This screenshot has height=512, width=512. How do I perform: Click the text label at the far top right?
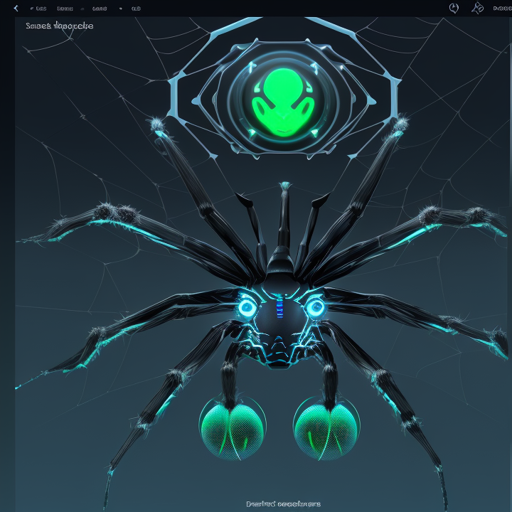502,8
